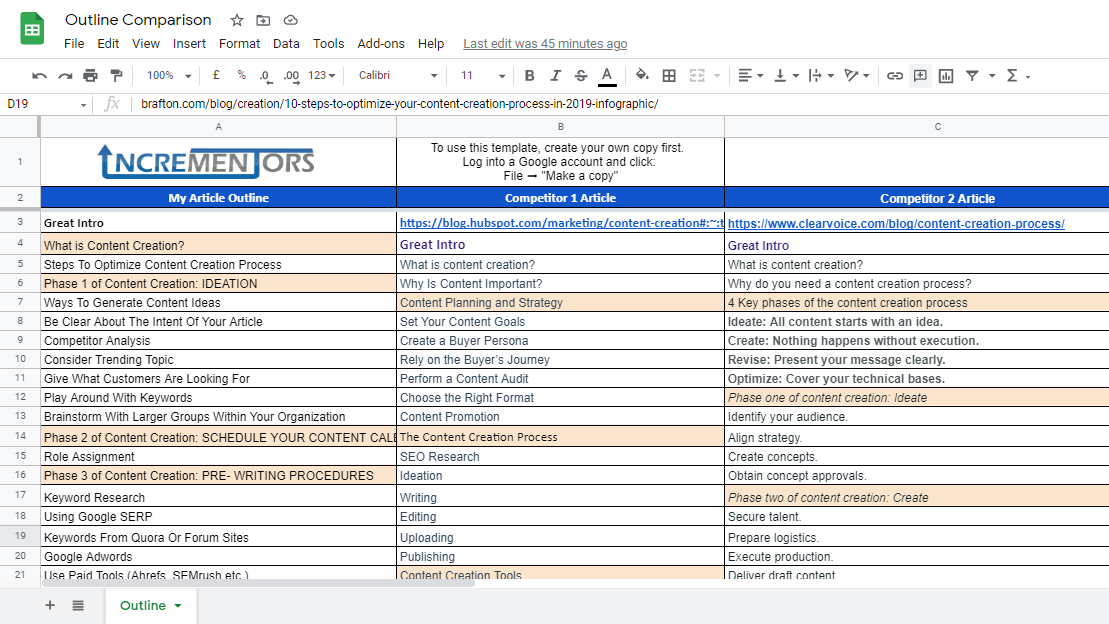The image size is (1109, 624).
Task: Open the borders menu
Action: point(668,75)
